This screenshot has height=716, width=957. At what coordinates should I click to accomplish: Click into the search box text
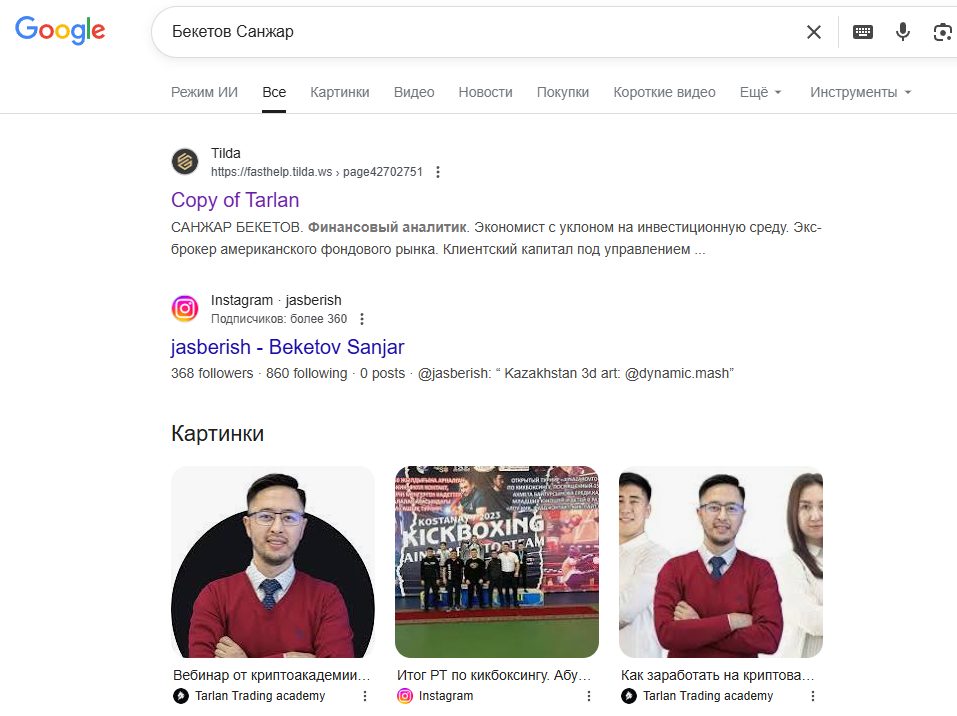pos(233,32)
